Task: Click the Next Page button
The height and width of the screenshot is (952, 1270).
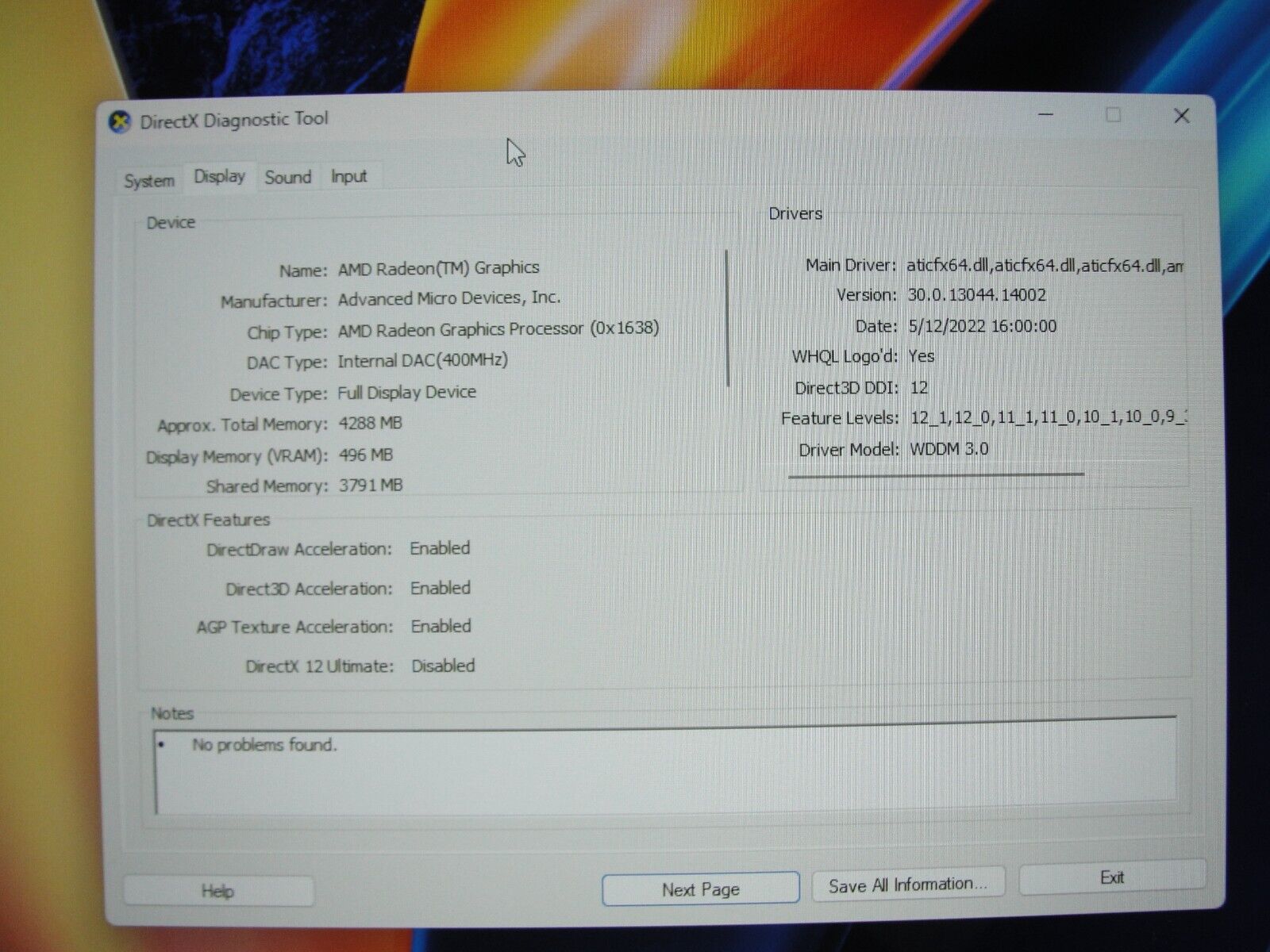Action: point(700,889)
